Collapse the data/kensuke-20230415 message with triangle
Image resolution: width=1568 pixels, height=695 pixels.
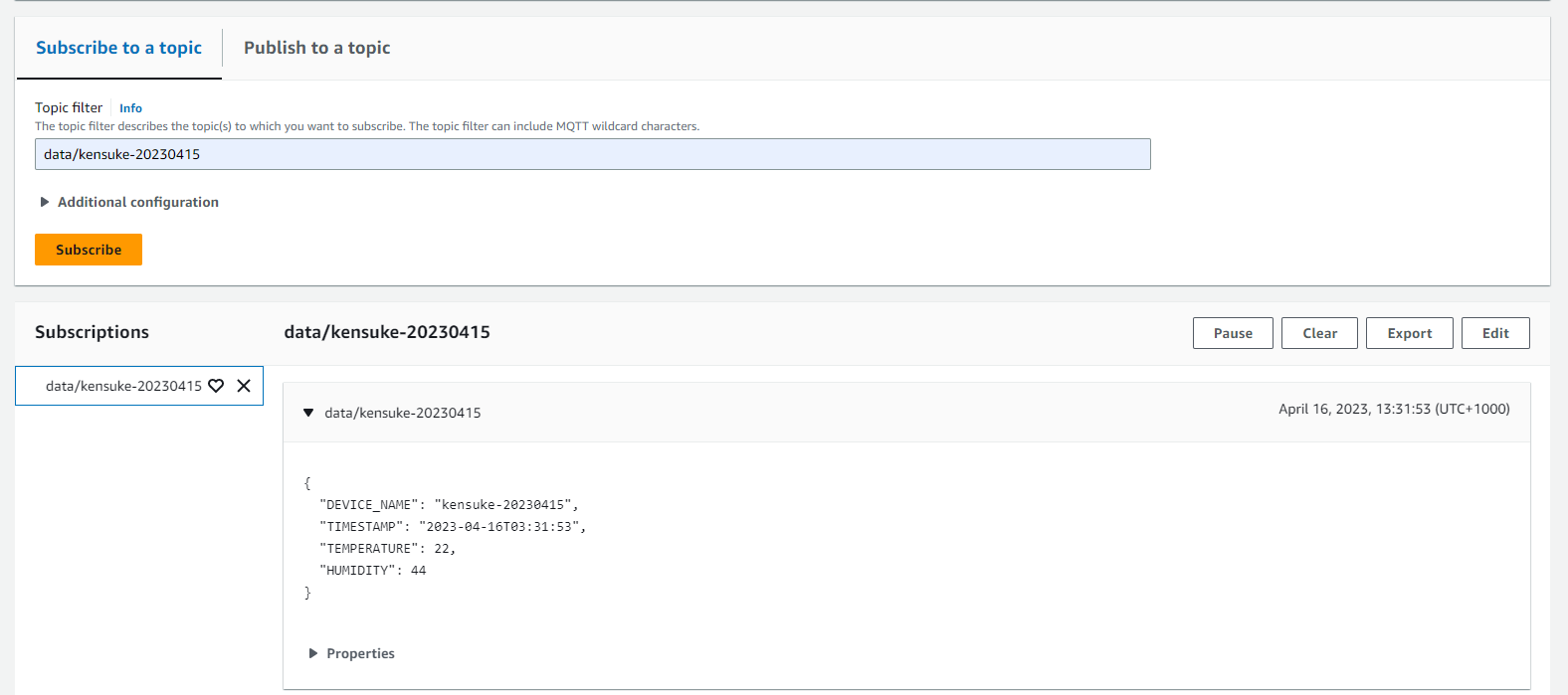[308, 413]
